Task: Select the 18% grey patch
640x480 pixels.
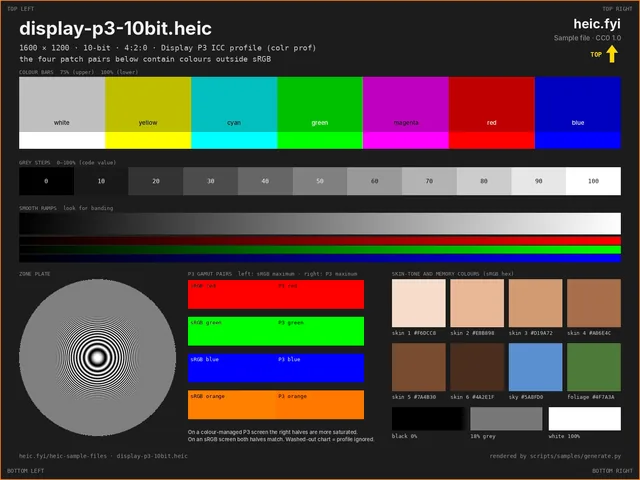Action: [x=506, y=418]
